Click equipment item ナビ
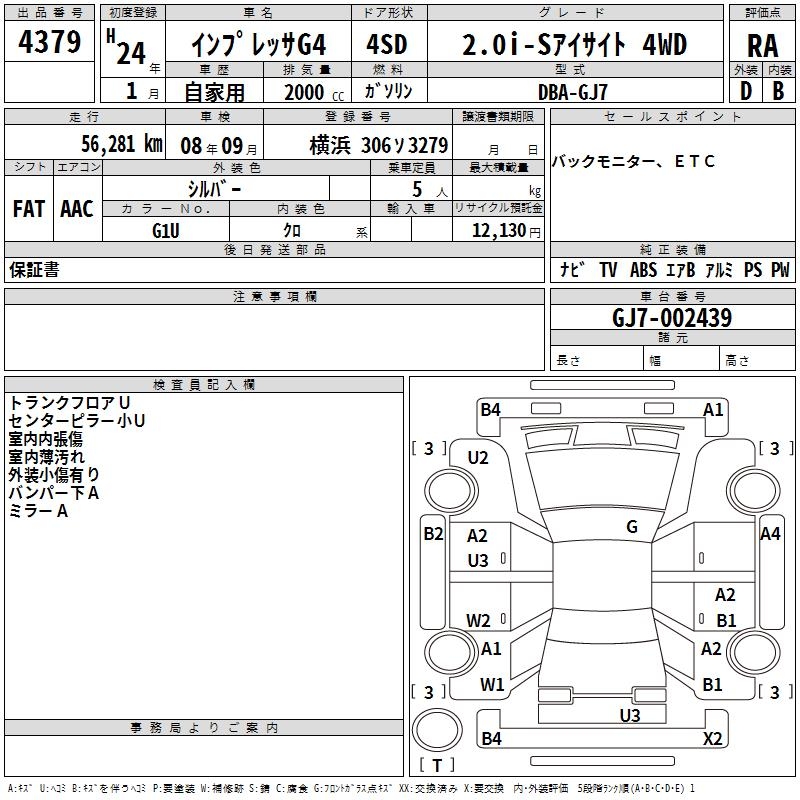The width and height of the screenshot is (800, 800). 571,269
